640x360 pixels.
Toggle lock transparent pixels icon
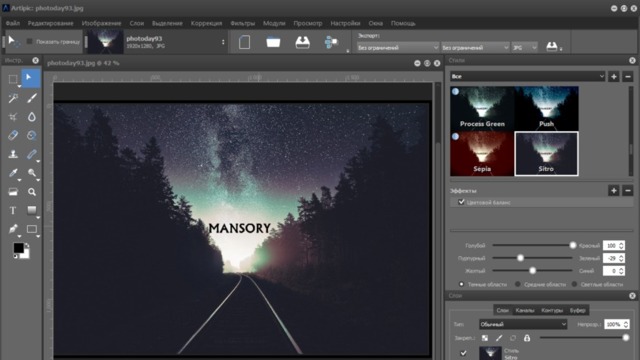point(484,338)
